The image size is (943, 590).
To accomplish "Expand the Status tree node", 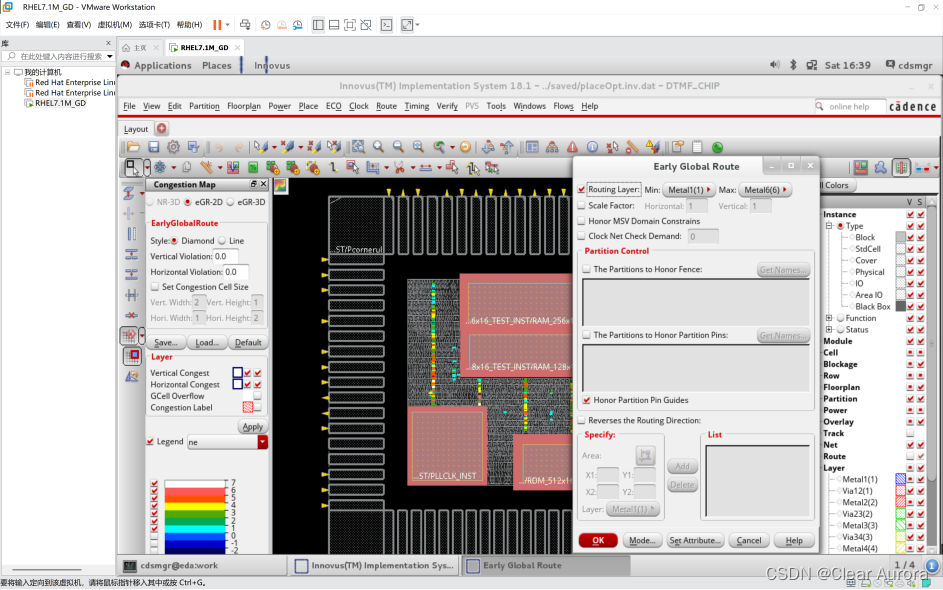I will 829,330.
